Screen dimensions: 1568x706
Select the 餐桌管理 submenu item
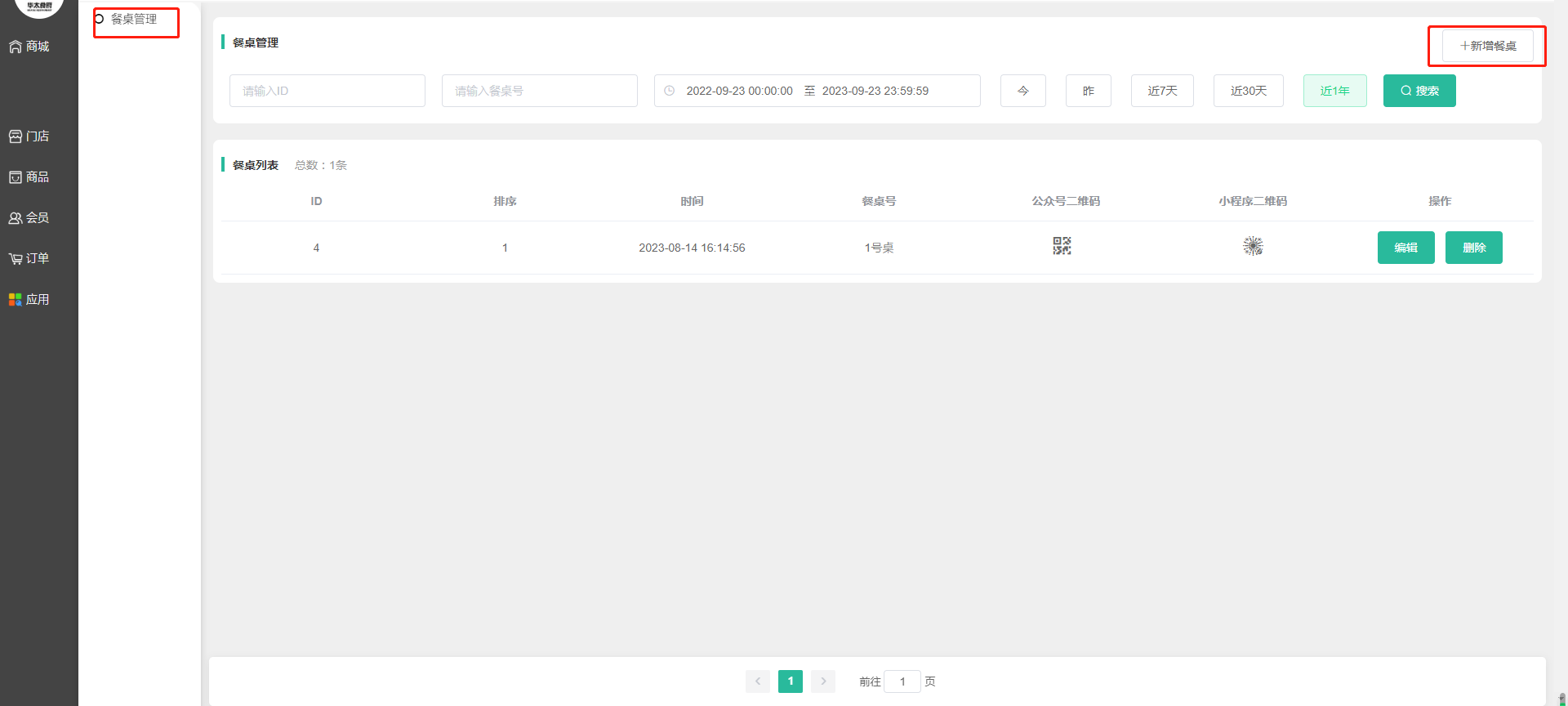[134, 19]
